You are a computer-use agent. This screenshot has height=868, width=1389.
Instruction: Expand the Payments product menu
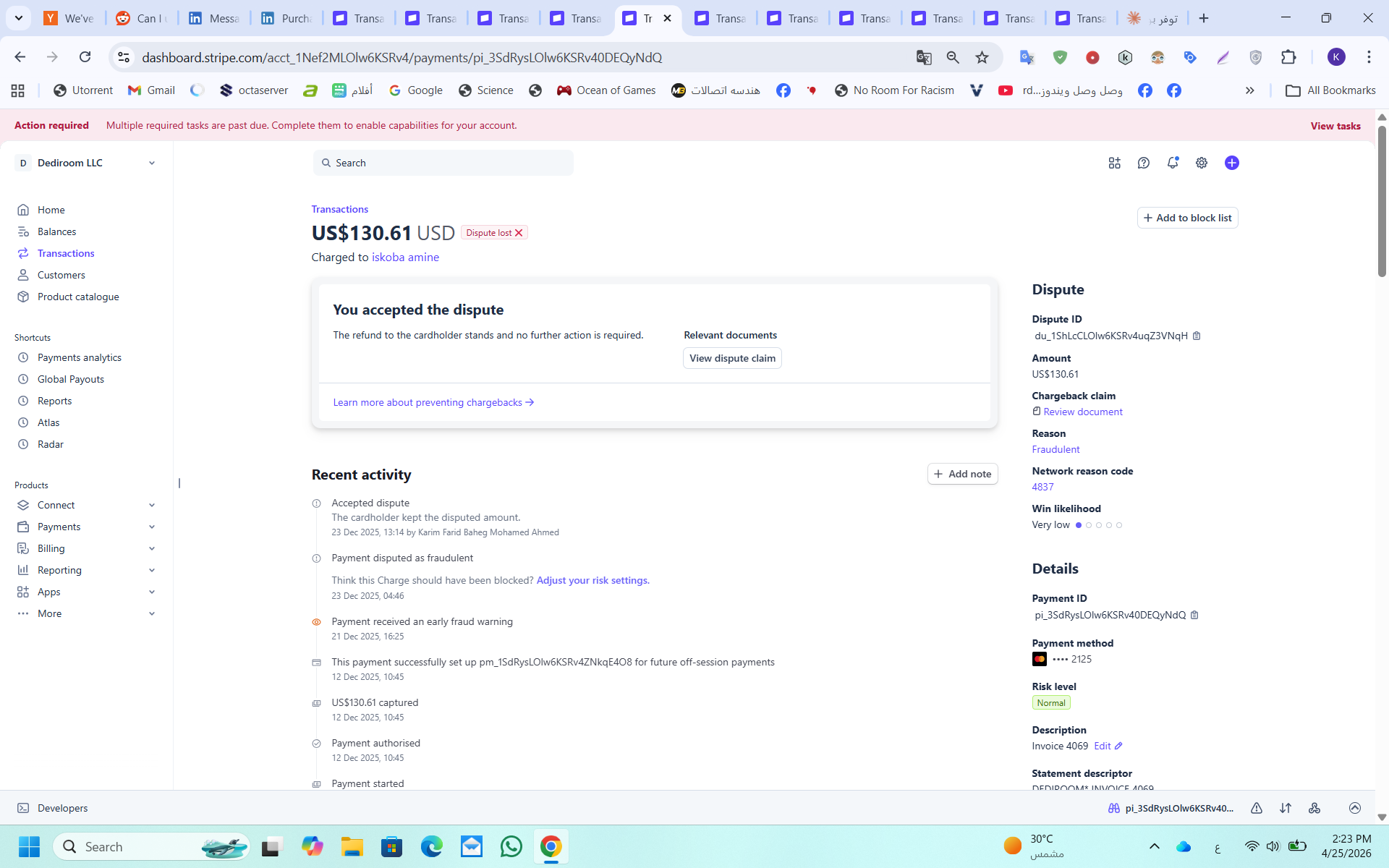(x=86, y=527)
